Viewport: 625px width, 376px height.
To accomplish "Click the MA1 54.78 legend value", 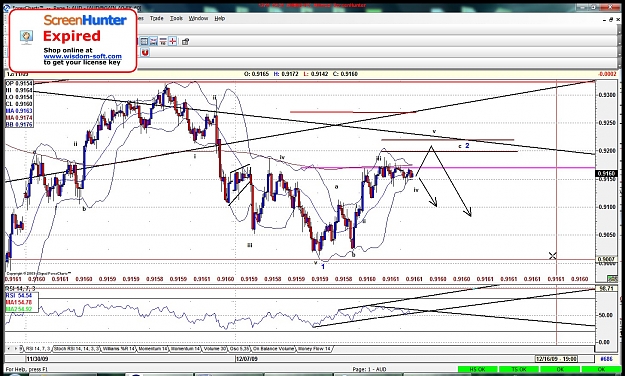I will coord(19,303).
